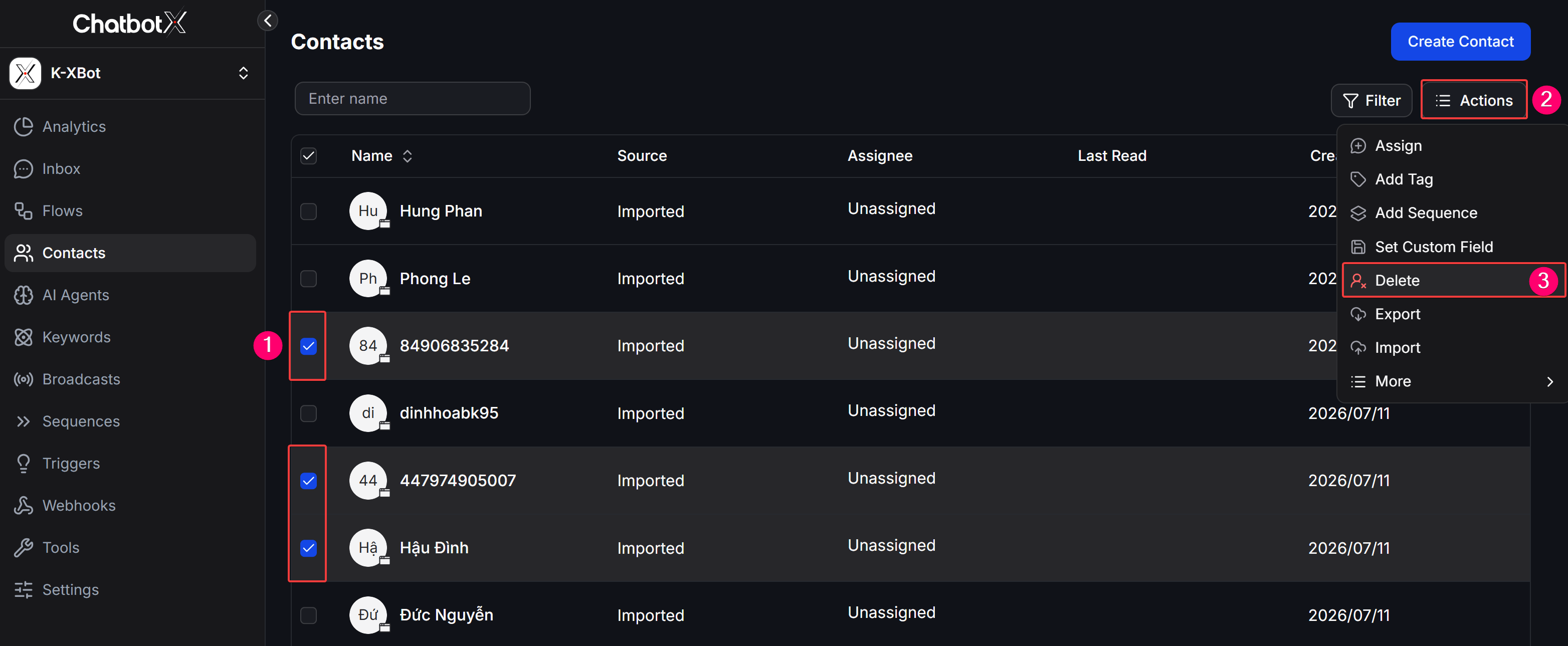Select the Contacts sidebar icon
The image size is (1568, 646).
tap(23, 253)
